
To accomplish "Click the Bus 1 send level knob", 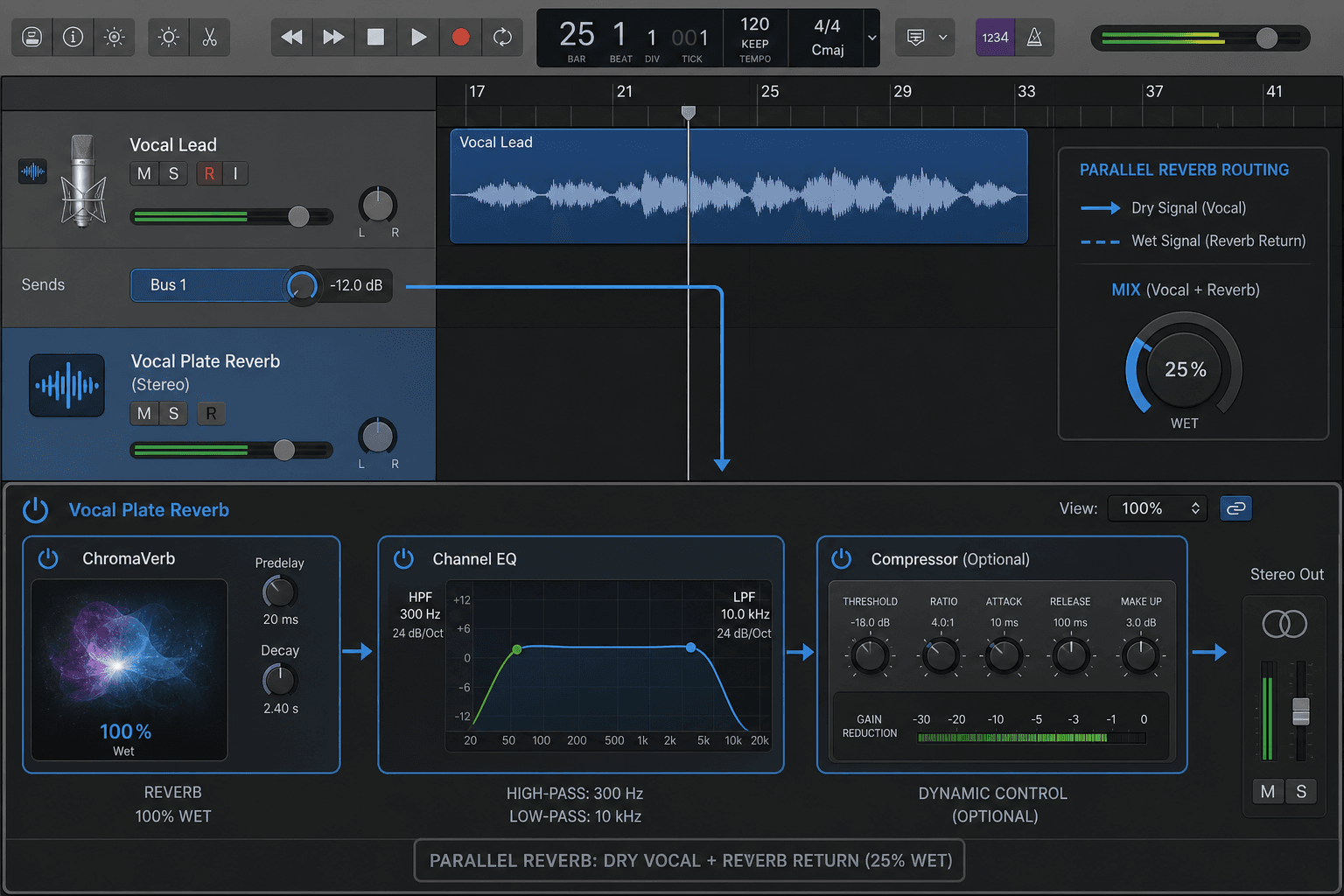I will click(x=302, y=285).
